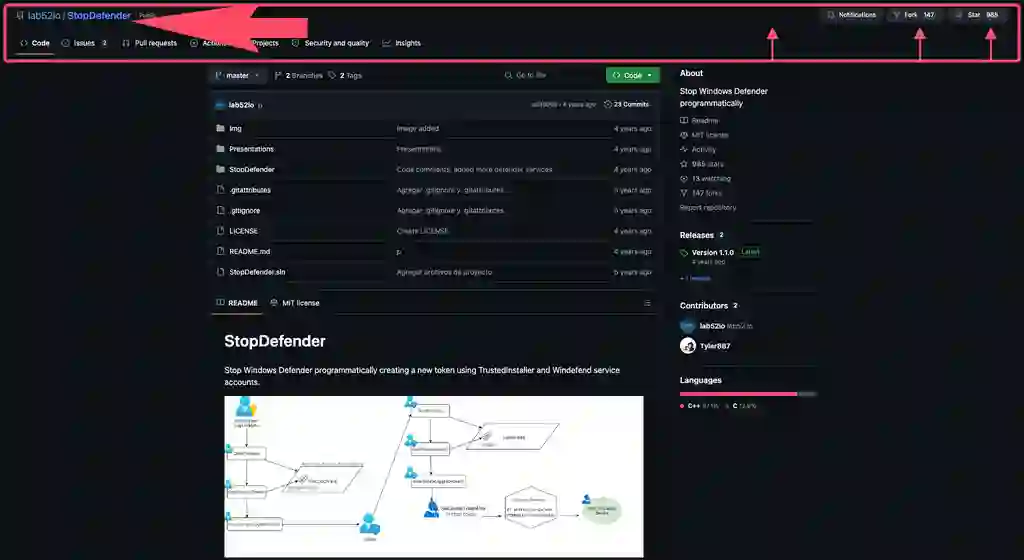
Task: Open 'Code comments, added more defender services' commit
Action: (x=475, y=170)
